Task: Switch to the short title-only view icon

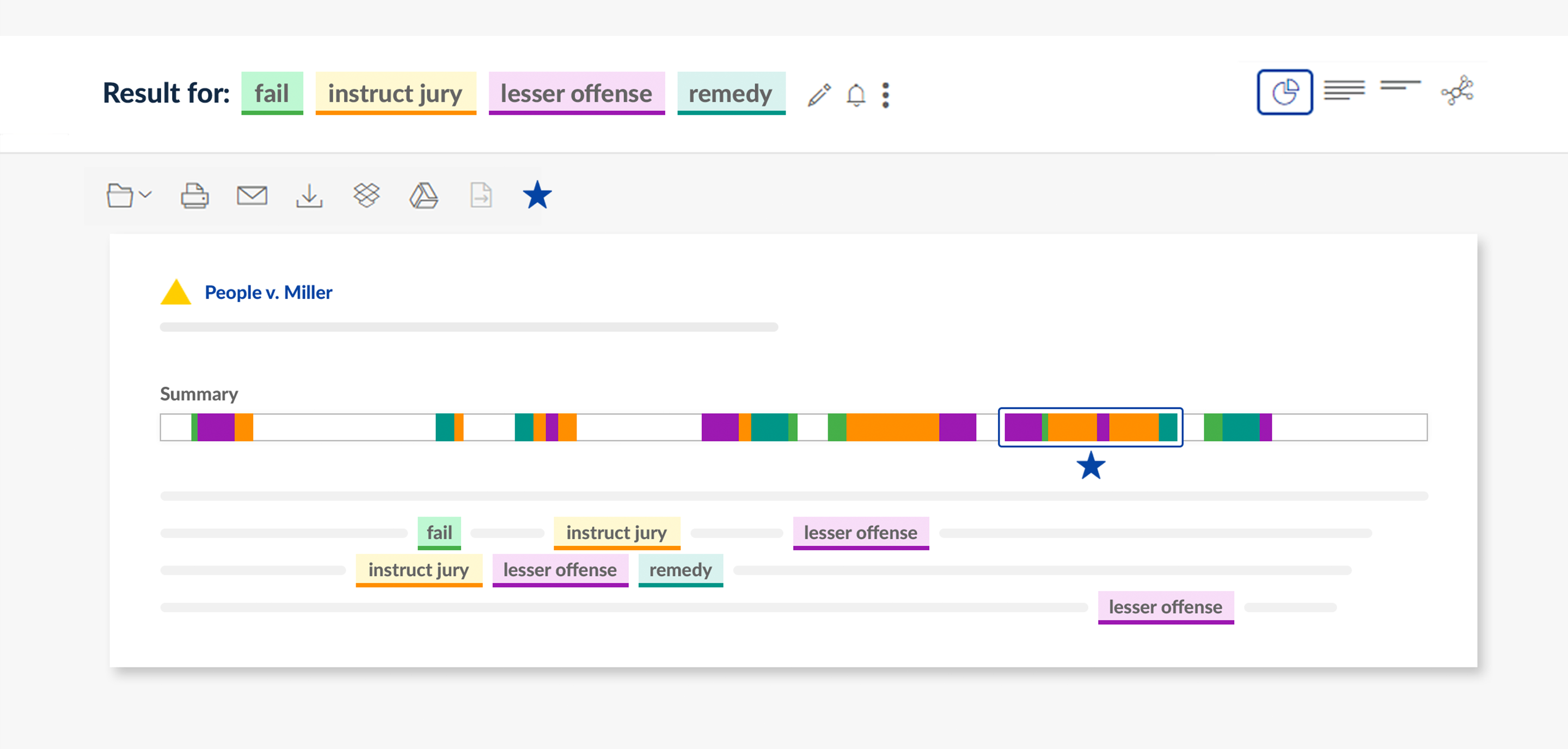Action: tap(1400, 86)
